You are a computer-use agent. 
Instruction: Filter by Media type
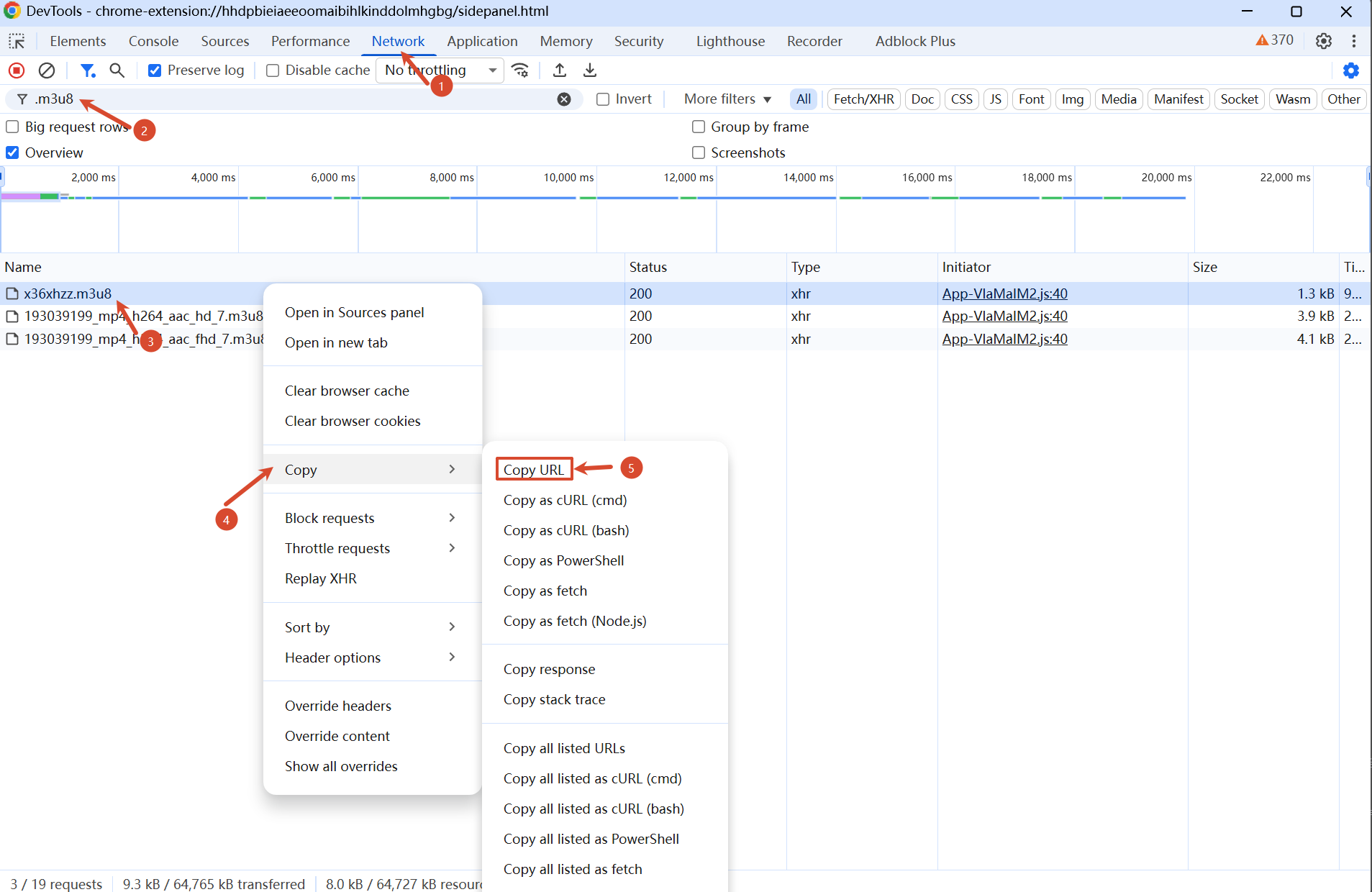1119,99
